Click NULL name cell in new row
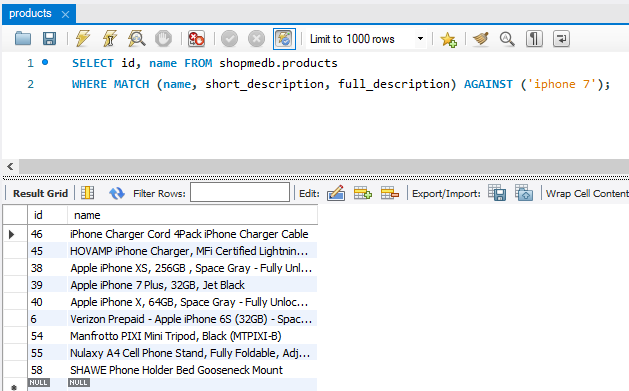 pyautogui.click(x=78, y=383)
